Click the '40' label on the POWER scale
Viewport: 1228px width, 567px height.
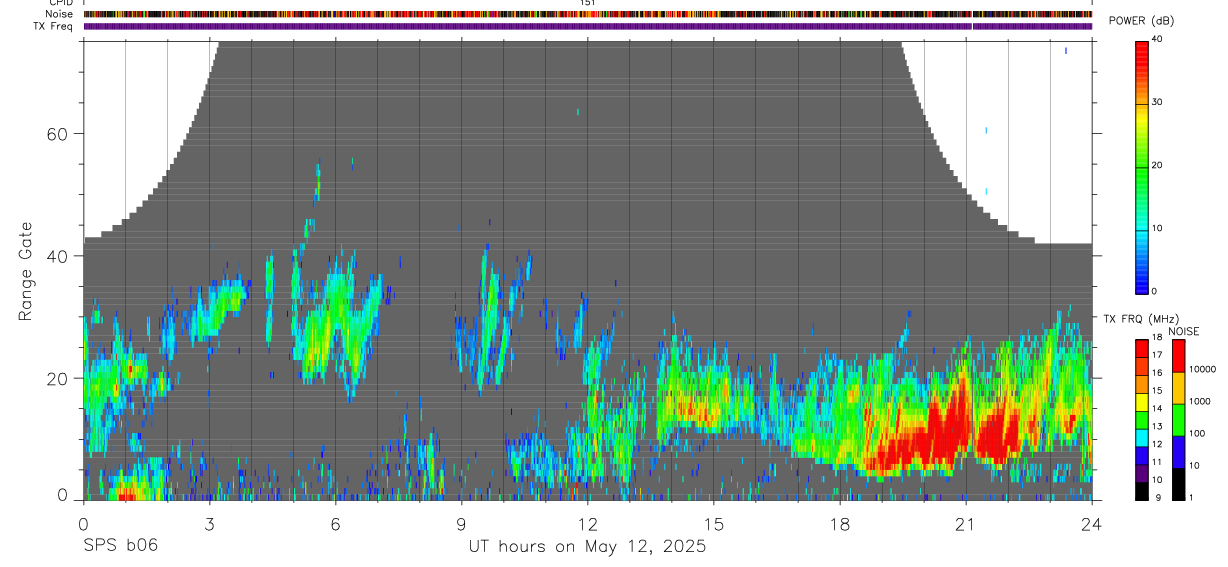(x=1158, y=40)
